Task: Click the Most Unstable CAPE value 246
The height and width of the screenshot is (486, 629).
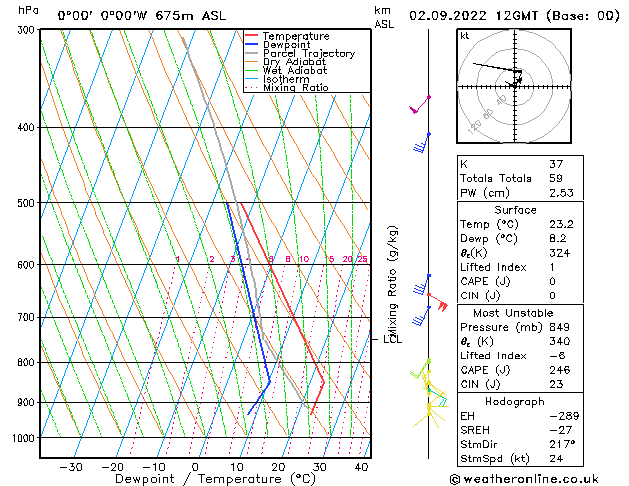Action: (560, 370)
